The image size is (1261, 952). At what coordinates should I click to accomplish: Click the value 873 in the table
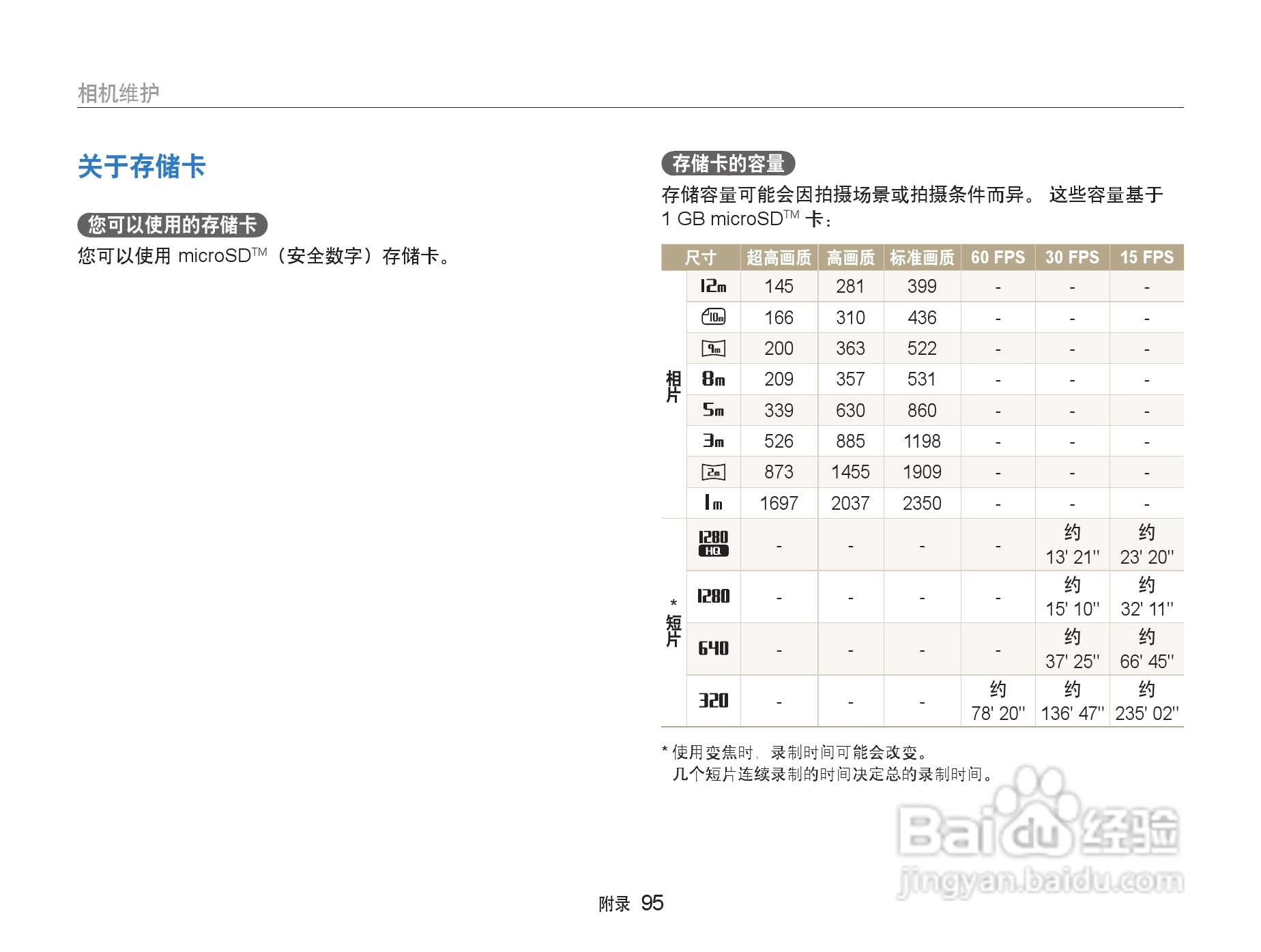(779, 472)
